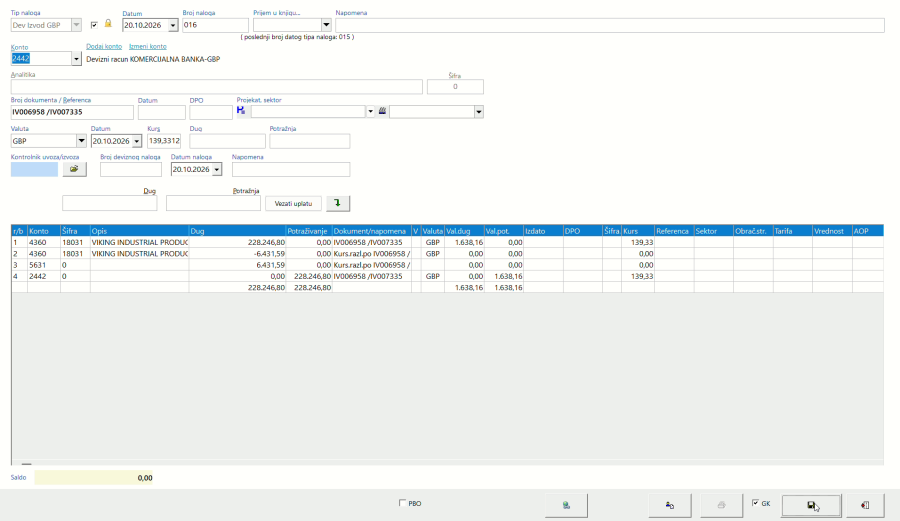
Task: Click the blue project icon by Projekat
Action: (x=241, y=110)
